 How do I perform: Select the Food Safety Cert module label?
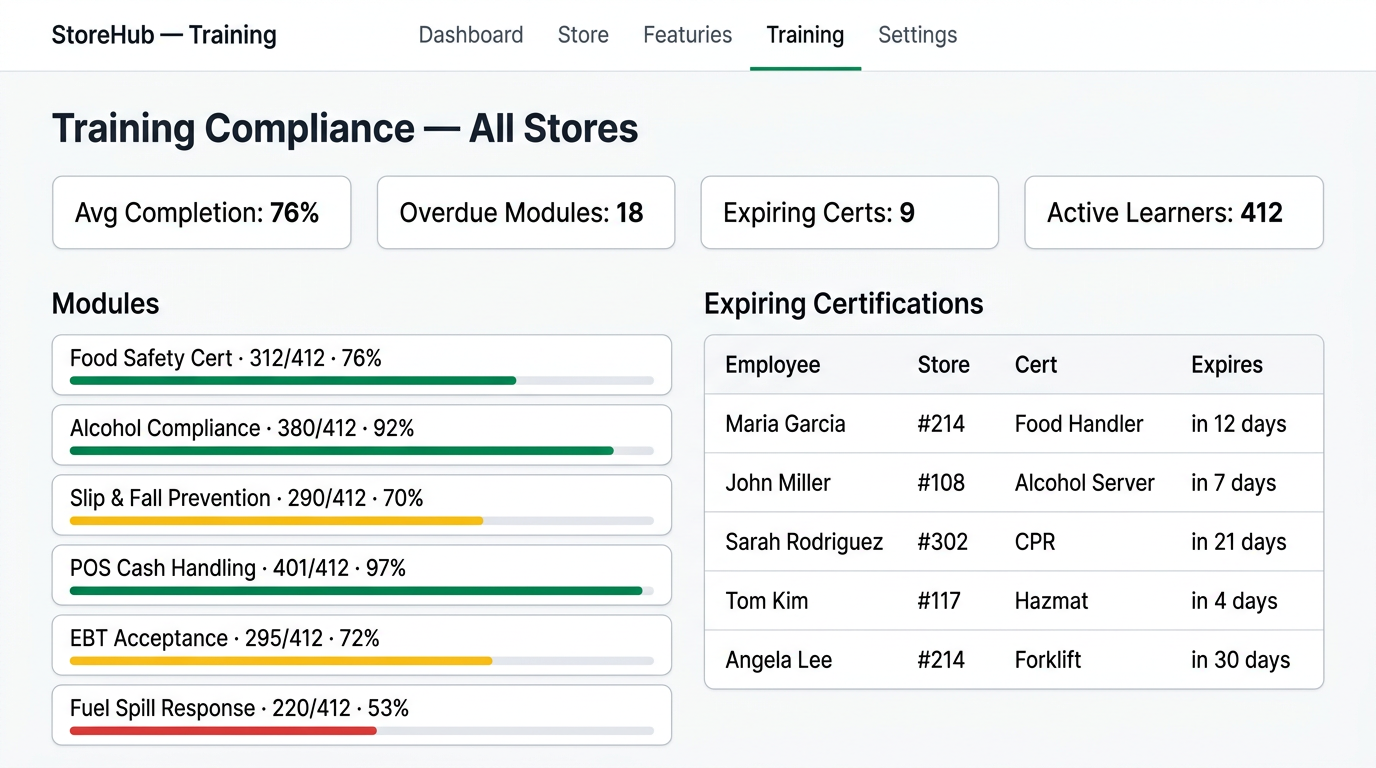coord(226,358)
